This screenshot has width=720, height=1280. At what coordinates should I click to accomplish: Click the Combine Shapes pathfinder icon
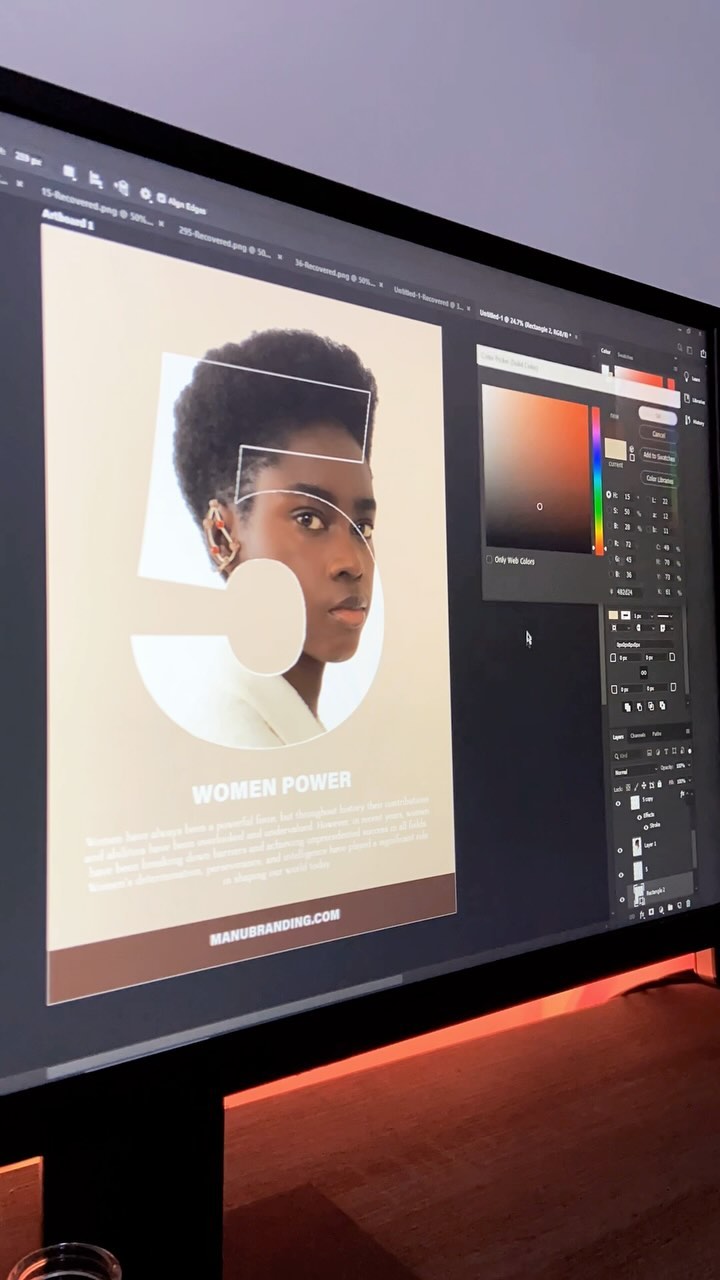tap(628, 707)
